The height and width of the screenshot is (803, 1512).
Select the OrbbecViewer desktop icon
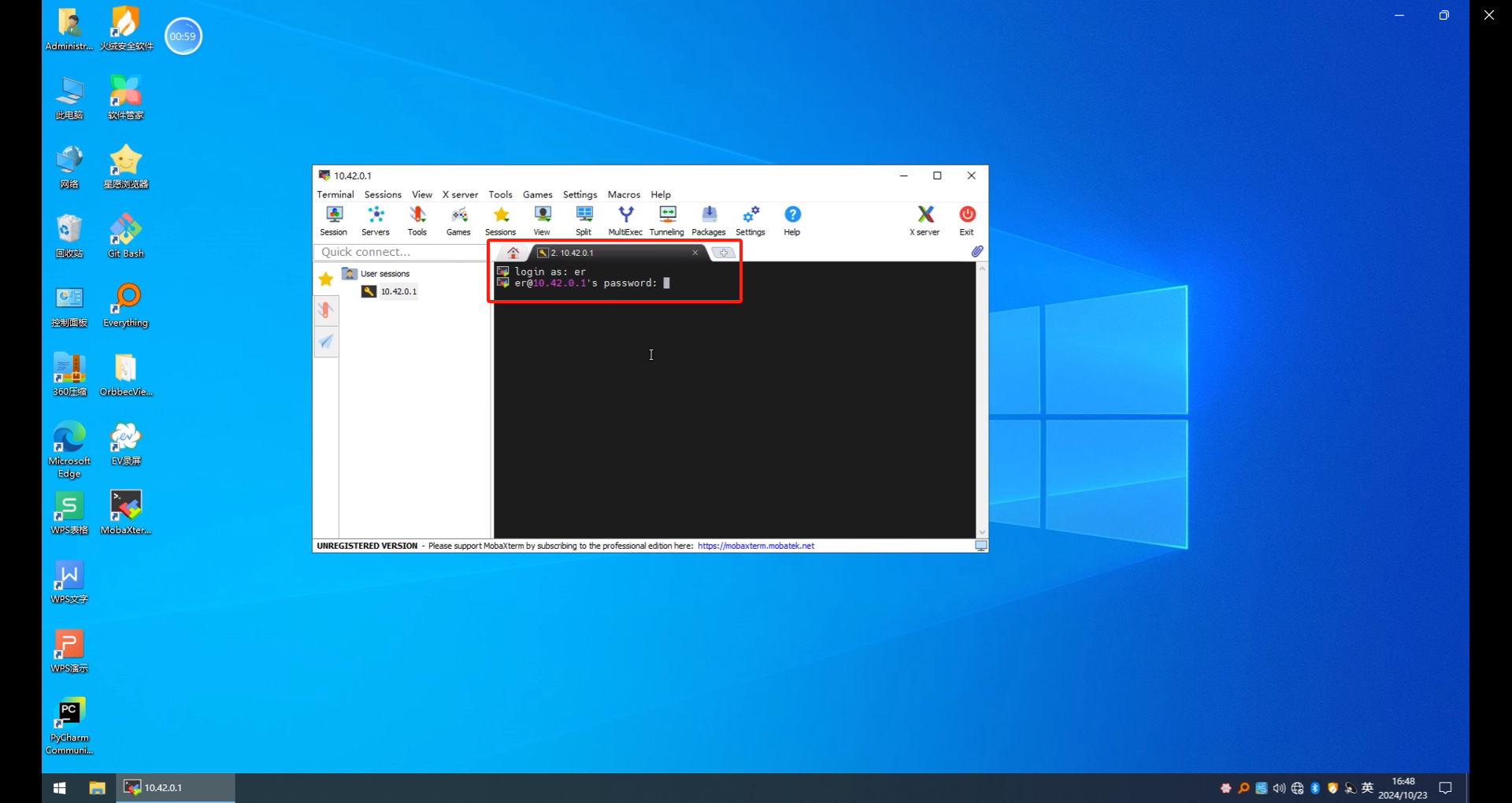pos(126,374)
